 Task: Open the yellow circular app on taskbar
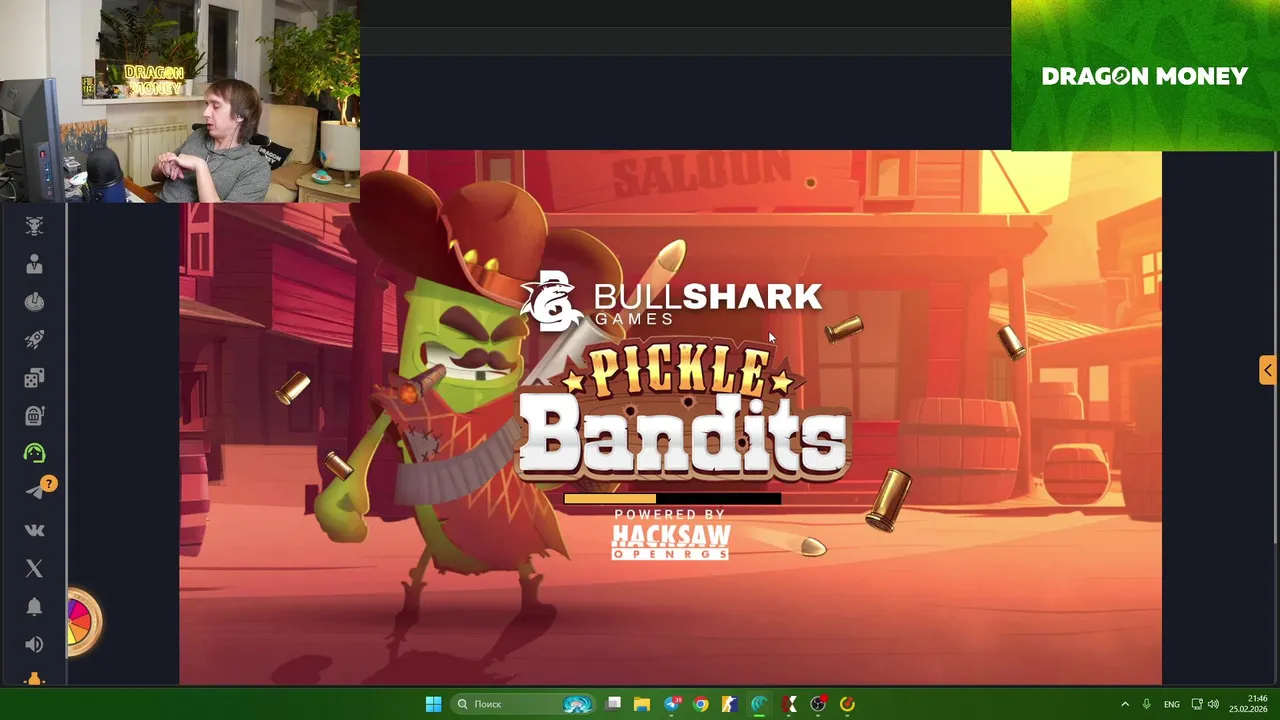click(x=847, y=704)
